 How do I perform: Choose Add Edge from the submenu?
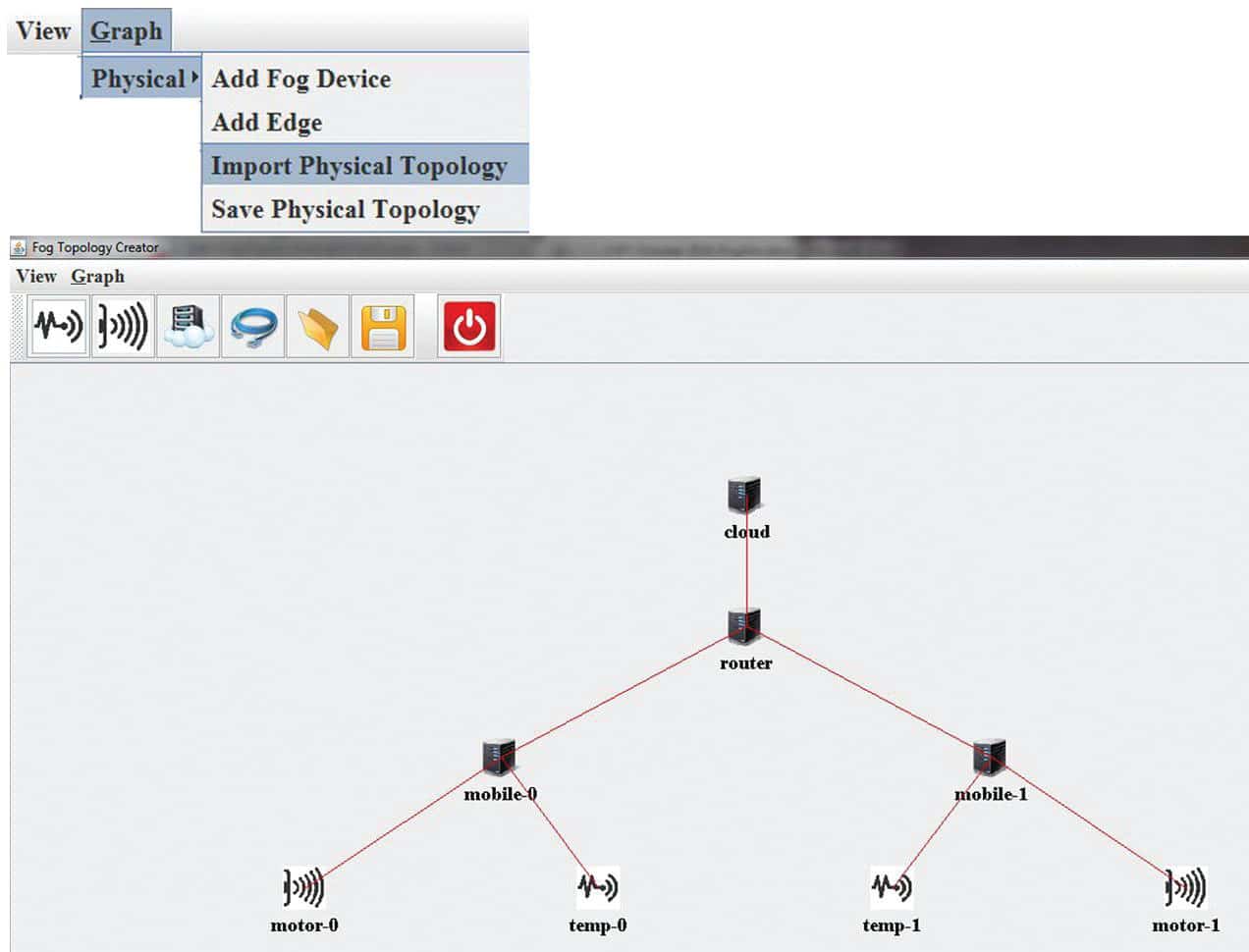[267, 123]
